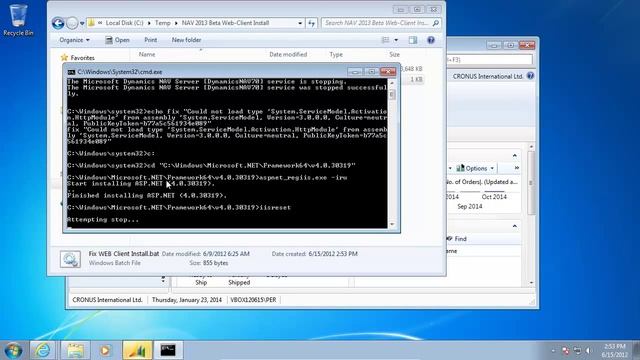Select Favorites in navigation pane
This screenshot has height=360, width=640.
coord(82,58)
